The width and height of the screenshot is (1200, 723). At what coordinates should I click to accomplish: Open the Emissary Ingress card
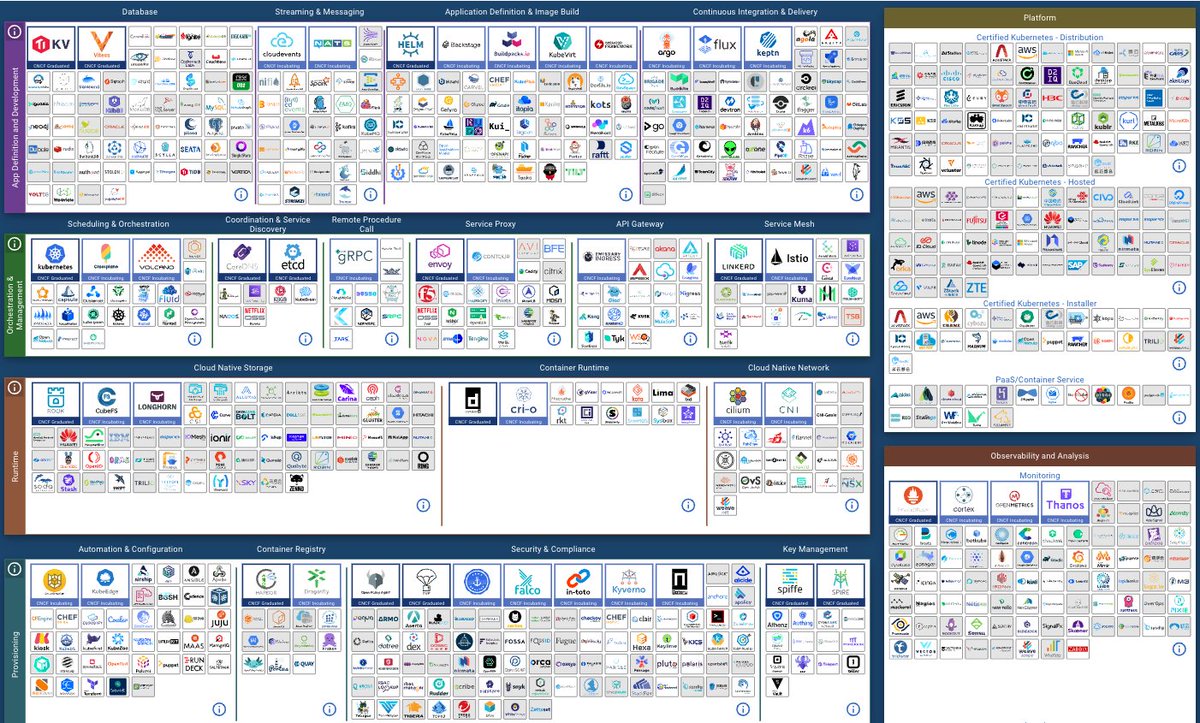point(601,260)
